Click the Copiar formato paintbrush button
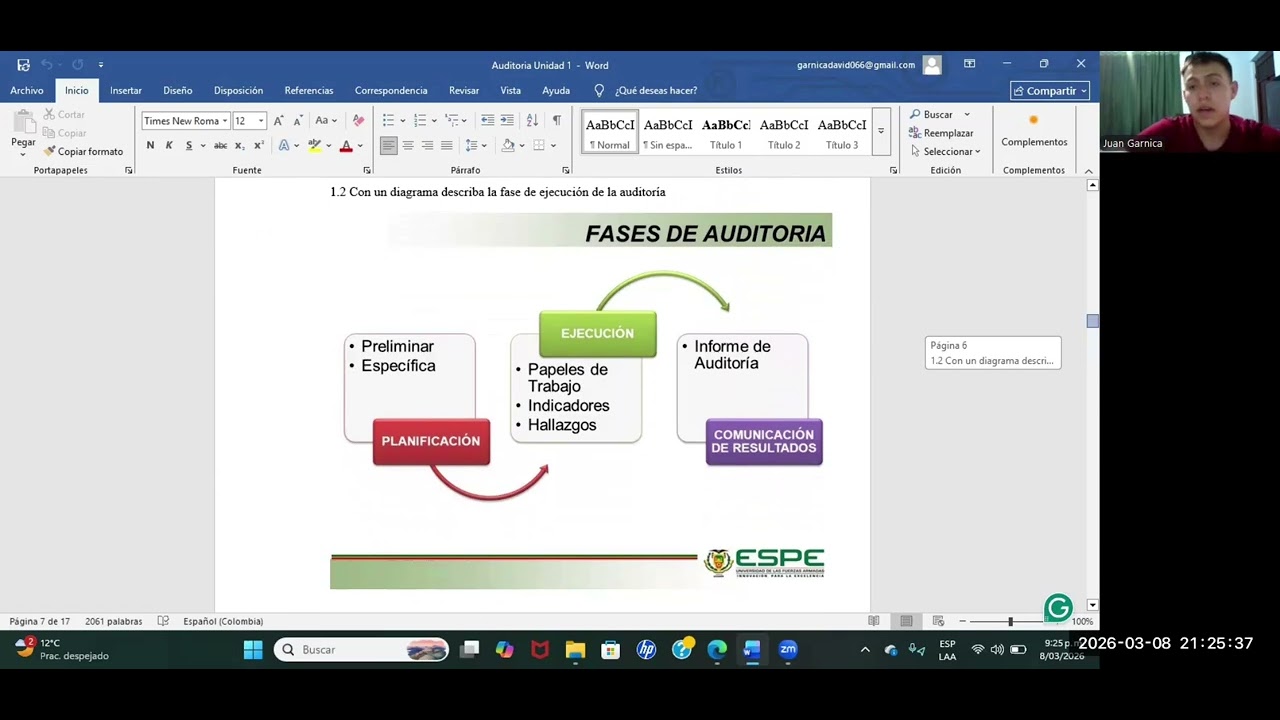Image resolution: width=1280 pixels, height=720 pixels. (x=83, y=151)
